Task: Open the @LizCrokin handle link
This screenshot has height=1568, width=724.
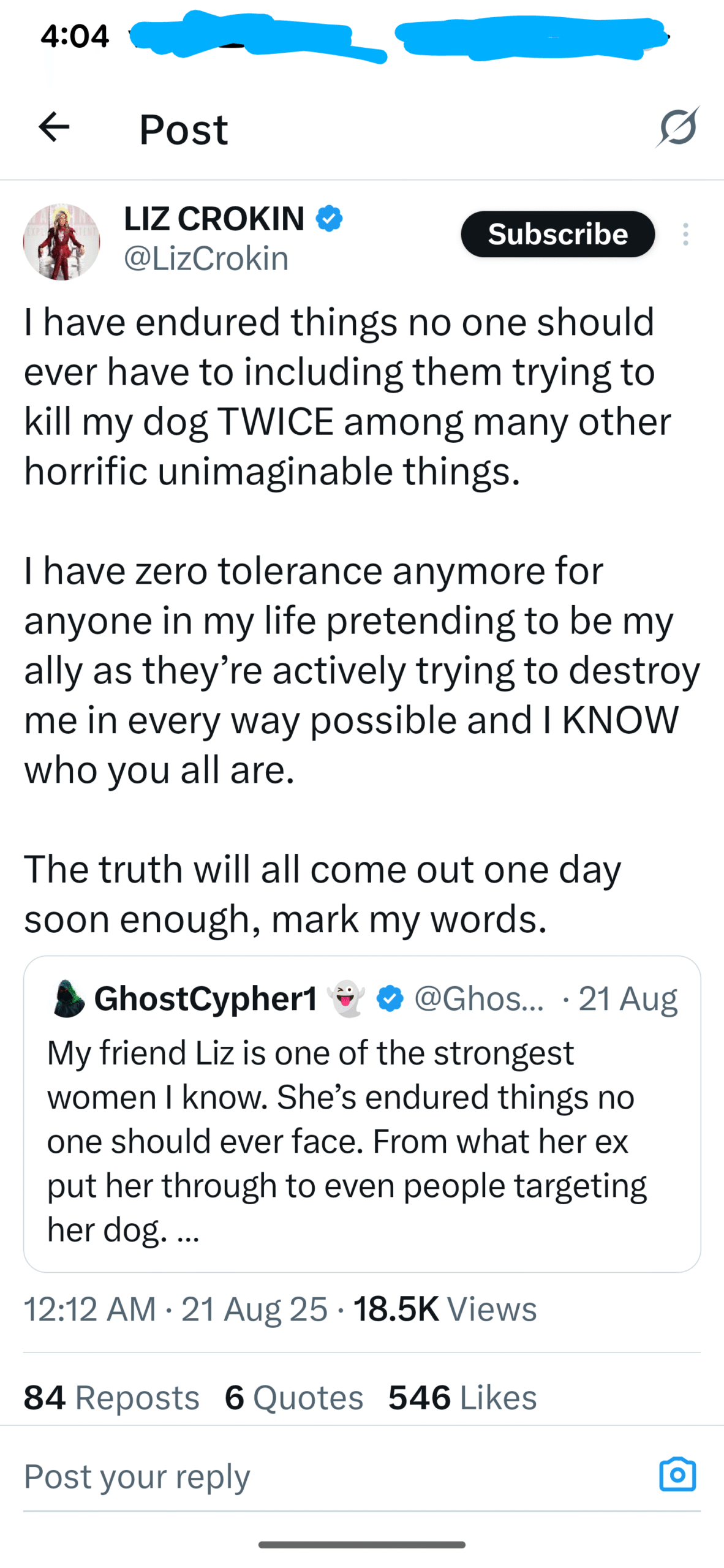Action: tap(206, 259)
